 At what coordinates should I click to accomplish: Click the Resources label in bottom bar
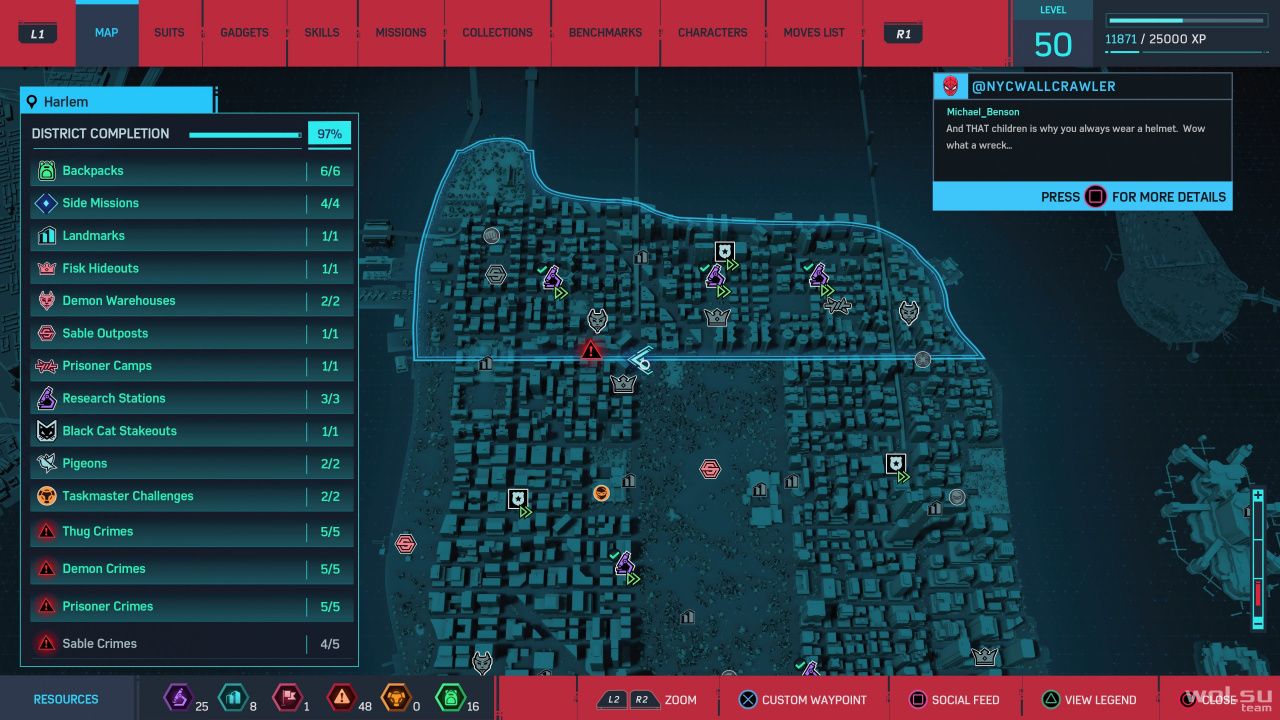tap(66, 699)
